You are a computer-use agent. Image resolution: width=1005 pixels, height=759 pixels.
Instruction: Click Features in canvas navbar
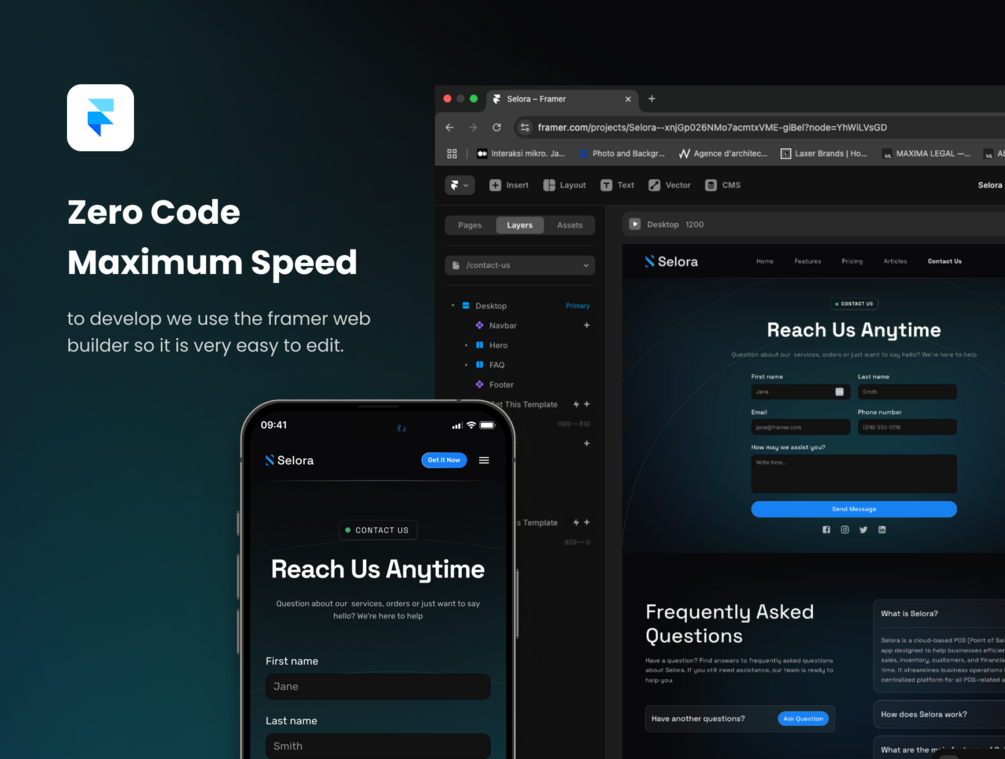pos(808,262)
